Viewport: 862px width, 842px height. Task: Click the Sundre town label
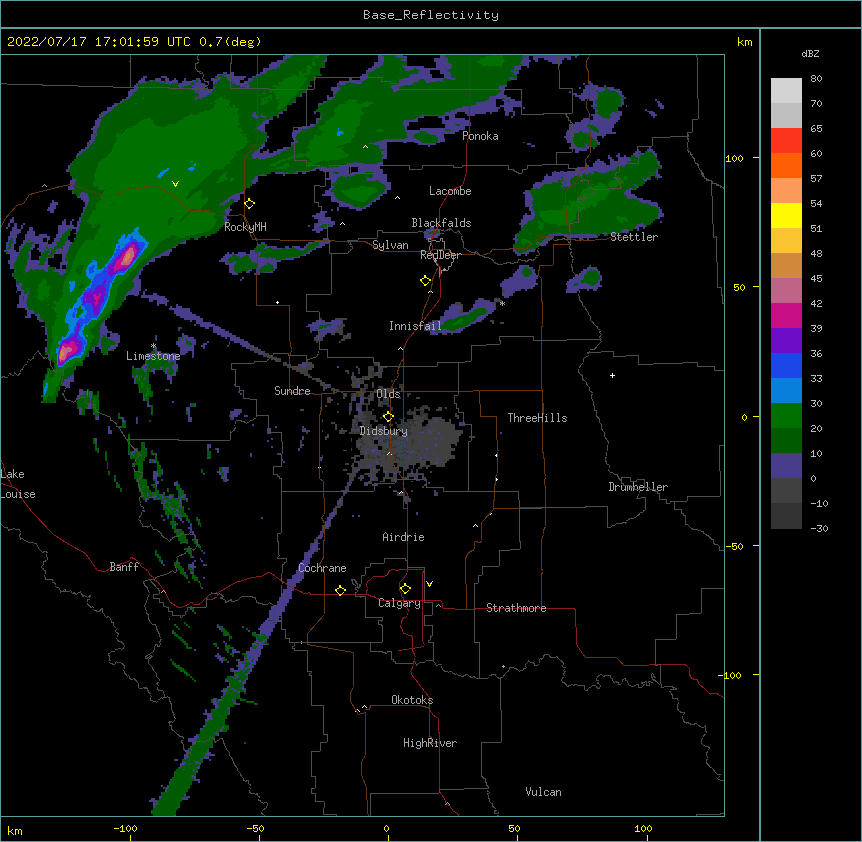tap(292, 391)
